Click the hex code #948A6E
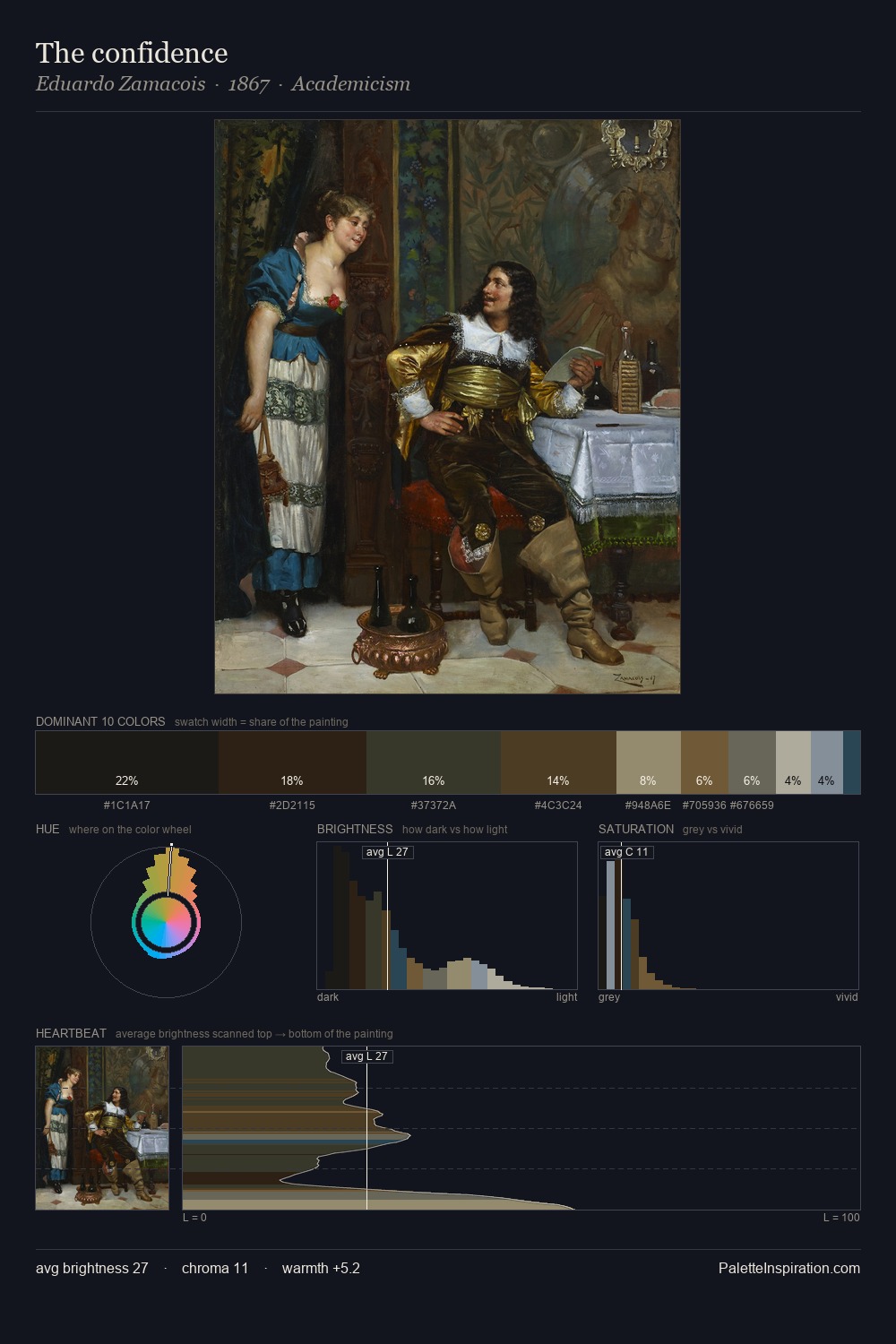 click(648, 806)
